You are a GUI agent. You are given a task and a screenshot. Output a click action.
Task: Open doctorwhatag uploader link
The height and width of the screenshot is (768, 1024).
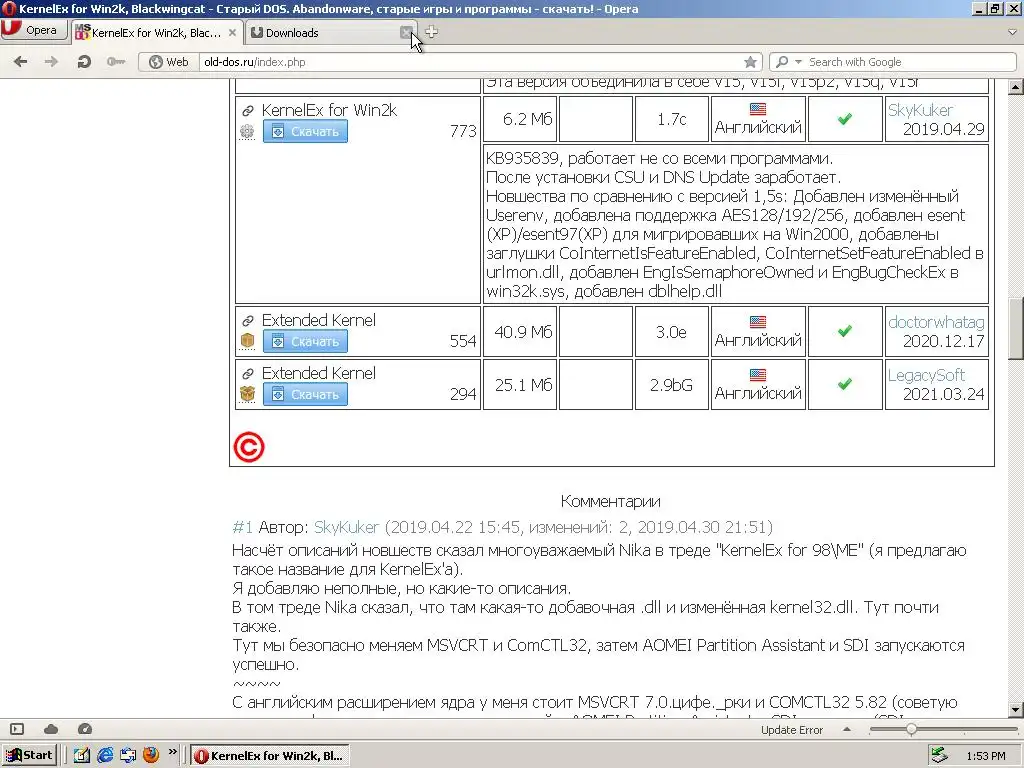point(936,322)
